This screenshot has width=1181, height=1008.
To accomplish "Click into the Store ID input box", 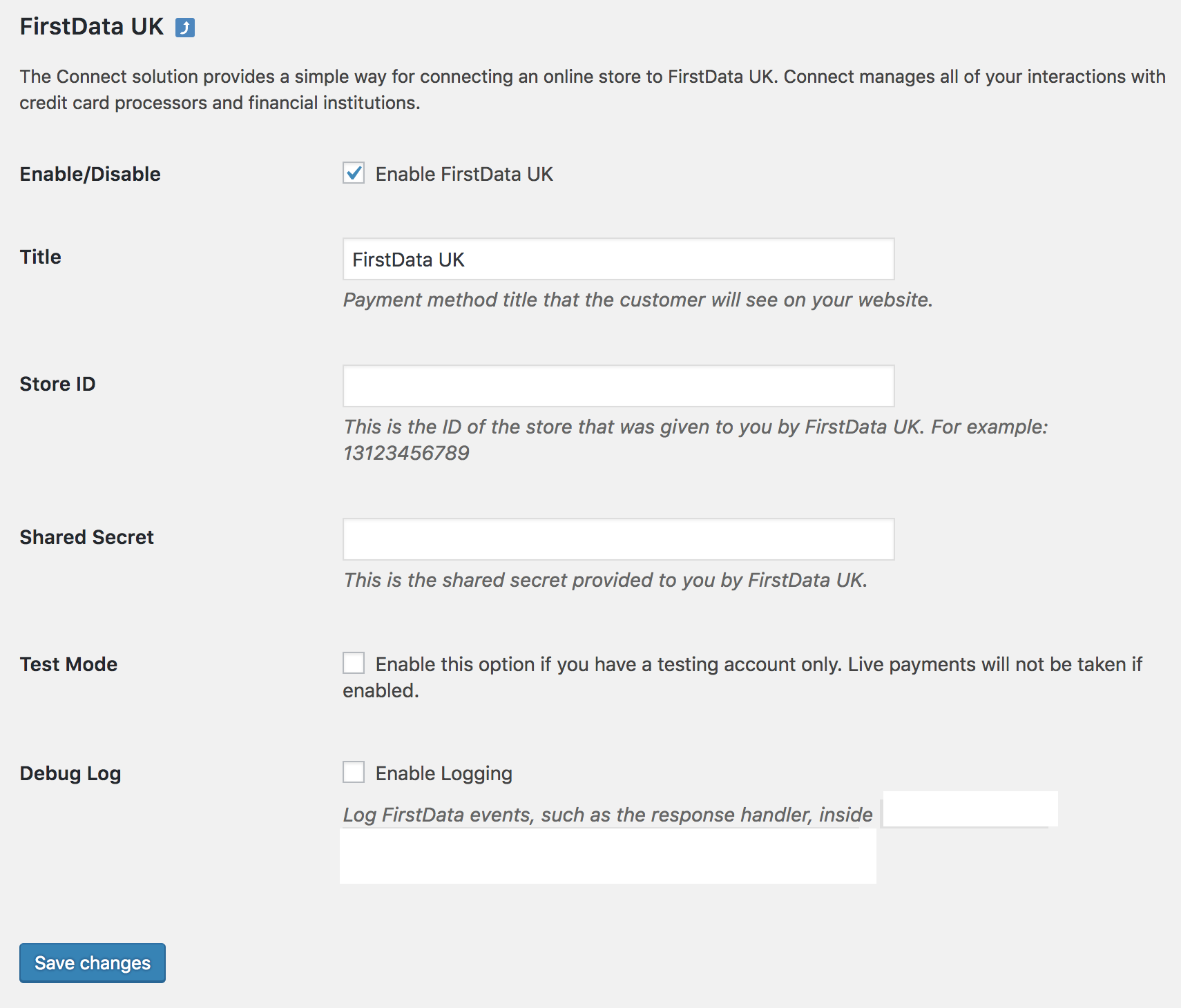I will 618,387.
